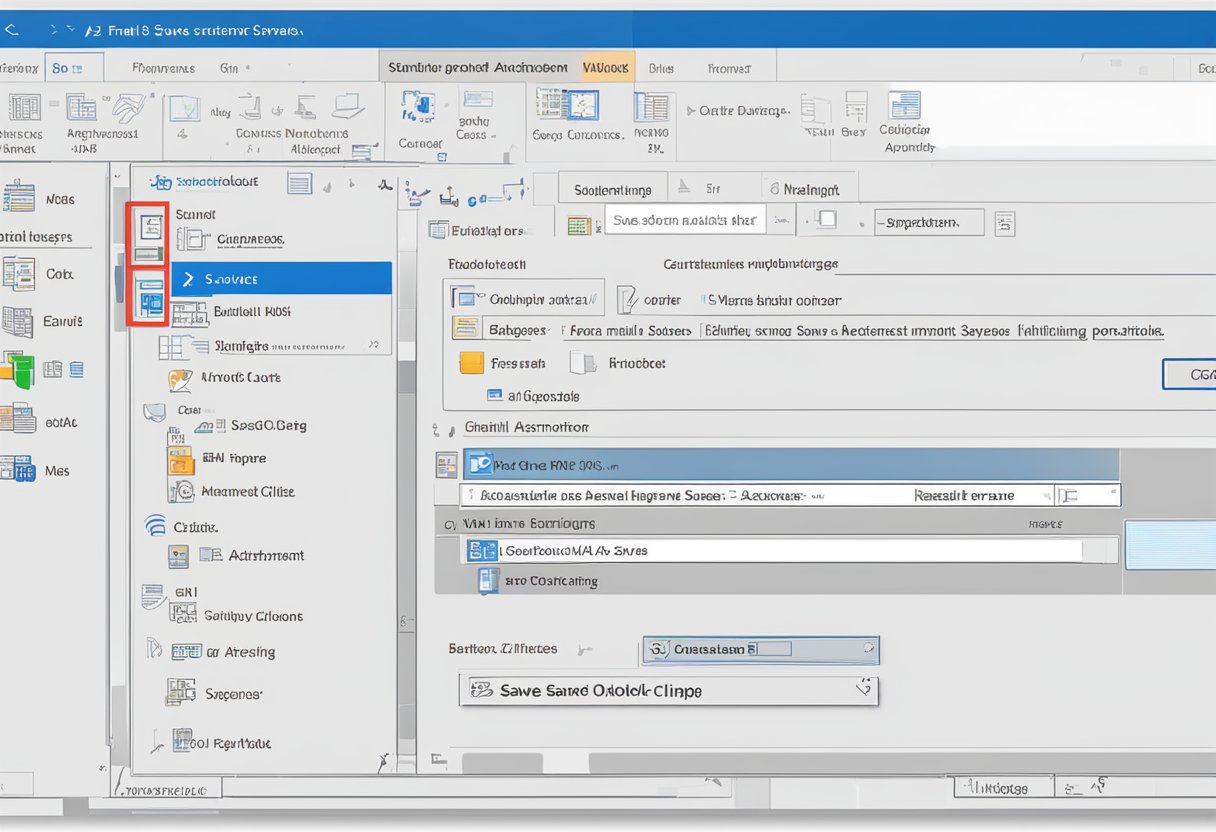Open the orange-highlighted ribbon tab
Image resolution: width=1216 pixels, height=832 pixels.
[606, 68]
